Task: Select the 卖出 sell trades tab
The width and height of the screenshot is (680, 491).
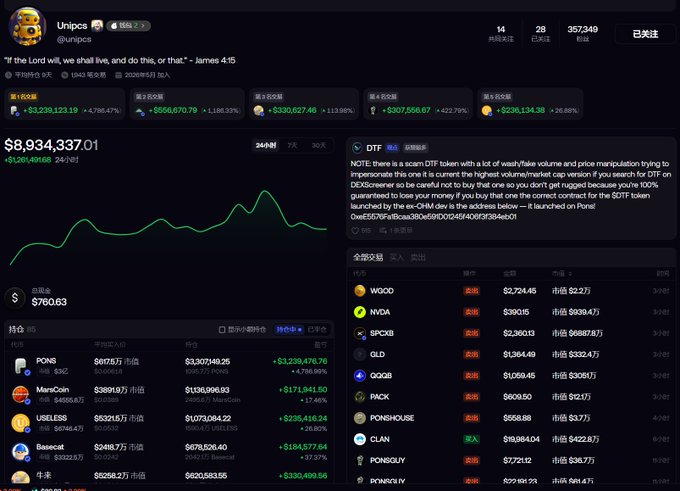Action: point(418,257)
